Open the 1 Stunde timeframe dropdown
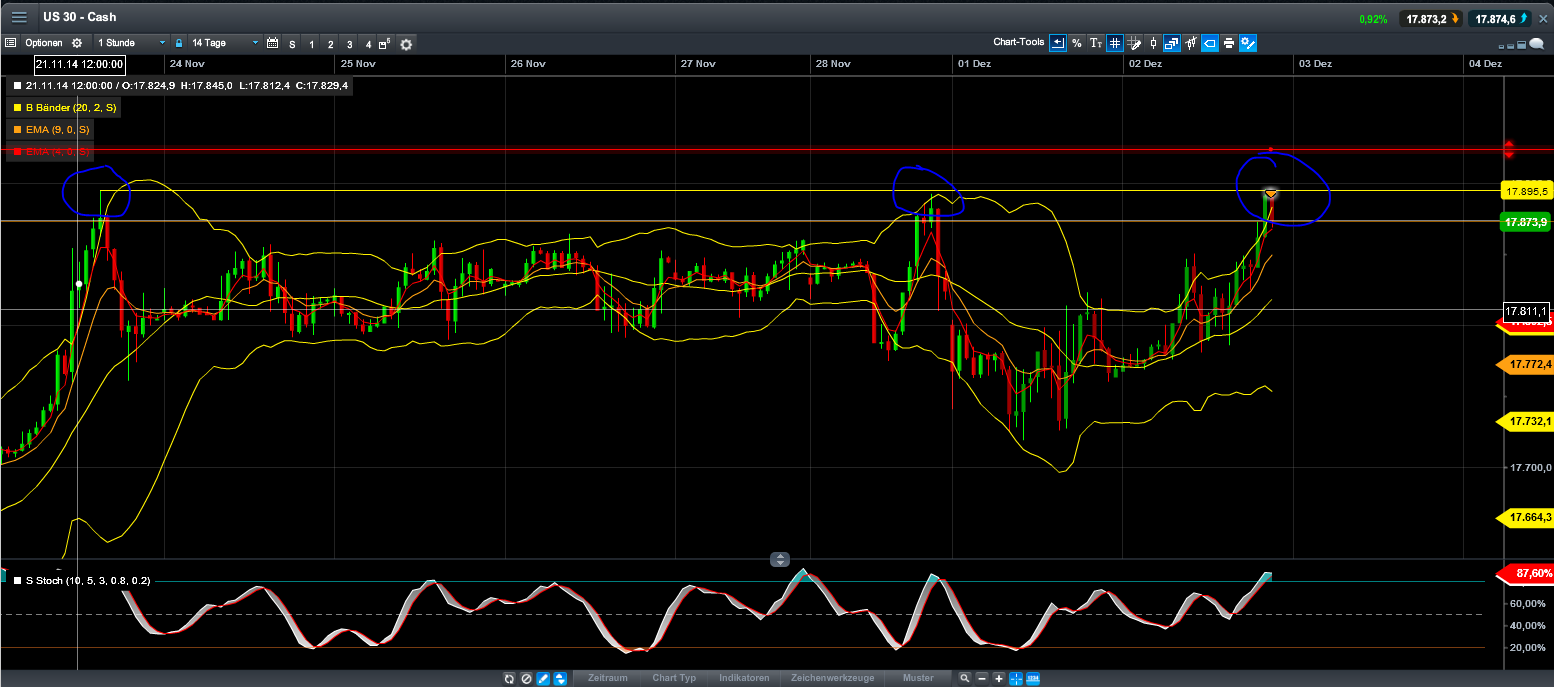Image resolution: width=1554 pixels, height=687 pixels. point(128,43)
